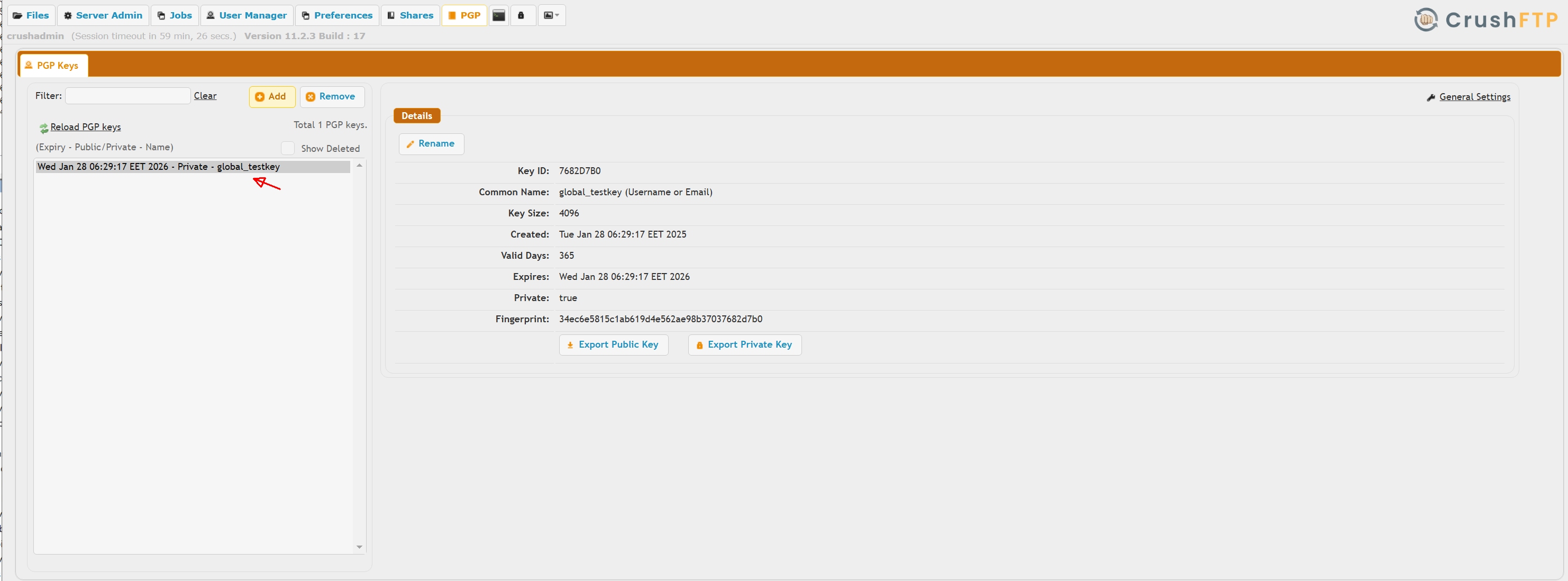The image size is (1568, 581).
Task: Focus the Filter input field
Action: tap(128, 96)
